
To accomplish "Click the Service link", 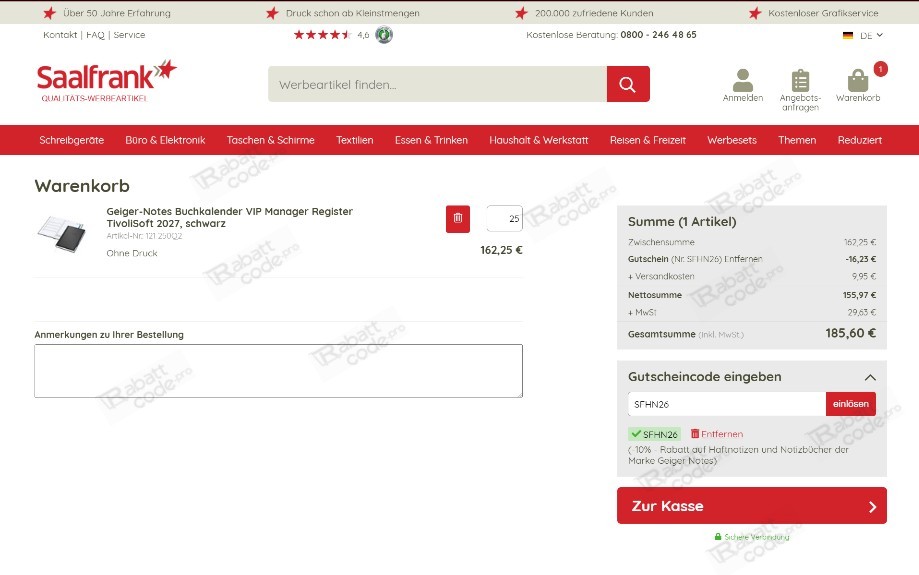I will coord(129,35).
